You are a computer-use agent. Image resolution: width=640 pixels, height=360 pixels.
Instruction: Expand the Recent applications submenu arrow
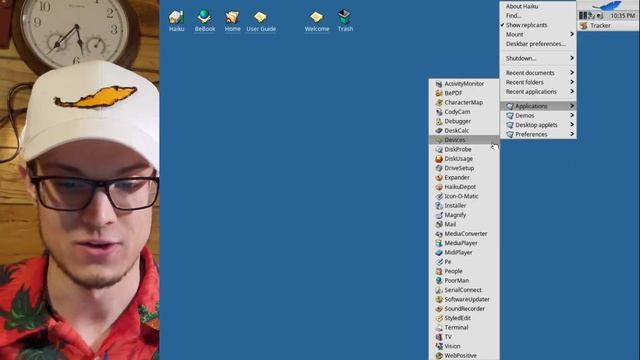pos(572,91)
